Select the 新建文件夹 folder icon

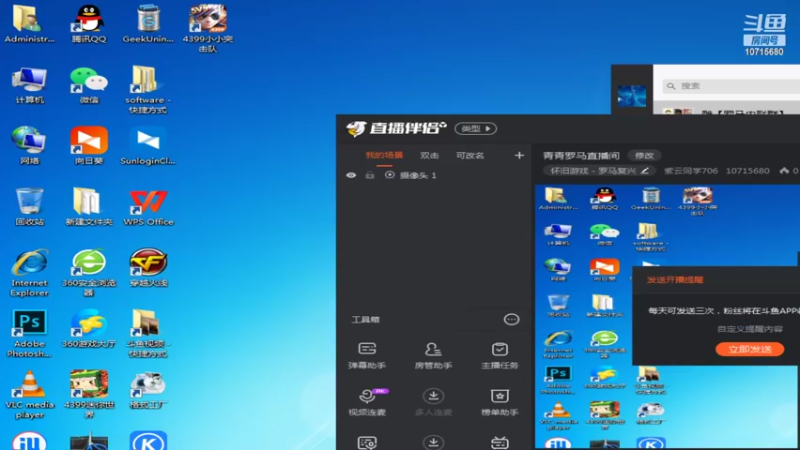tap(89, 207)
